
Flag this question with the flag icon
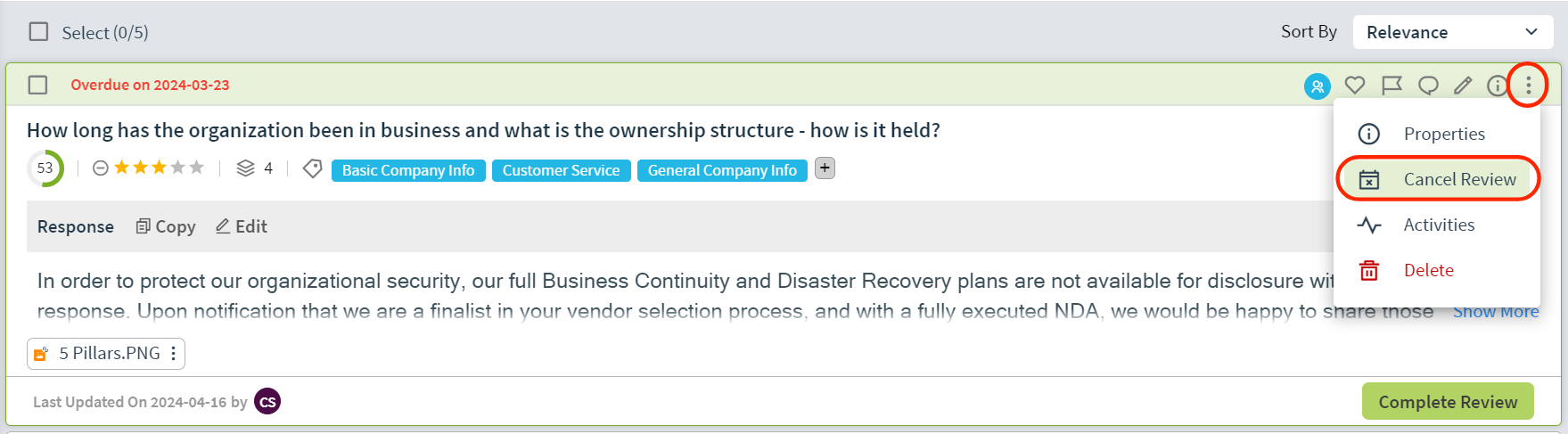[x=1391, y=86]
